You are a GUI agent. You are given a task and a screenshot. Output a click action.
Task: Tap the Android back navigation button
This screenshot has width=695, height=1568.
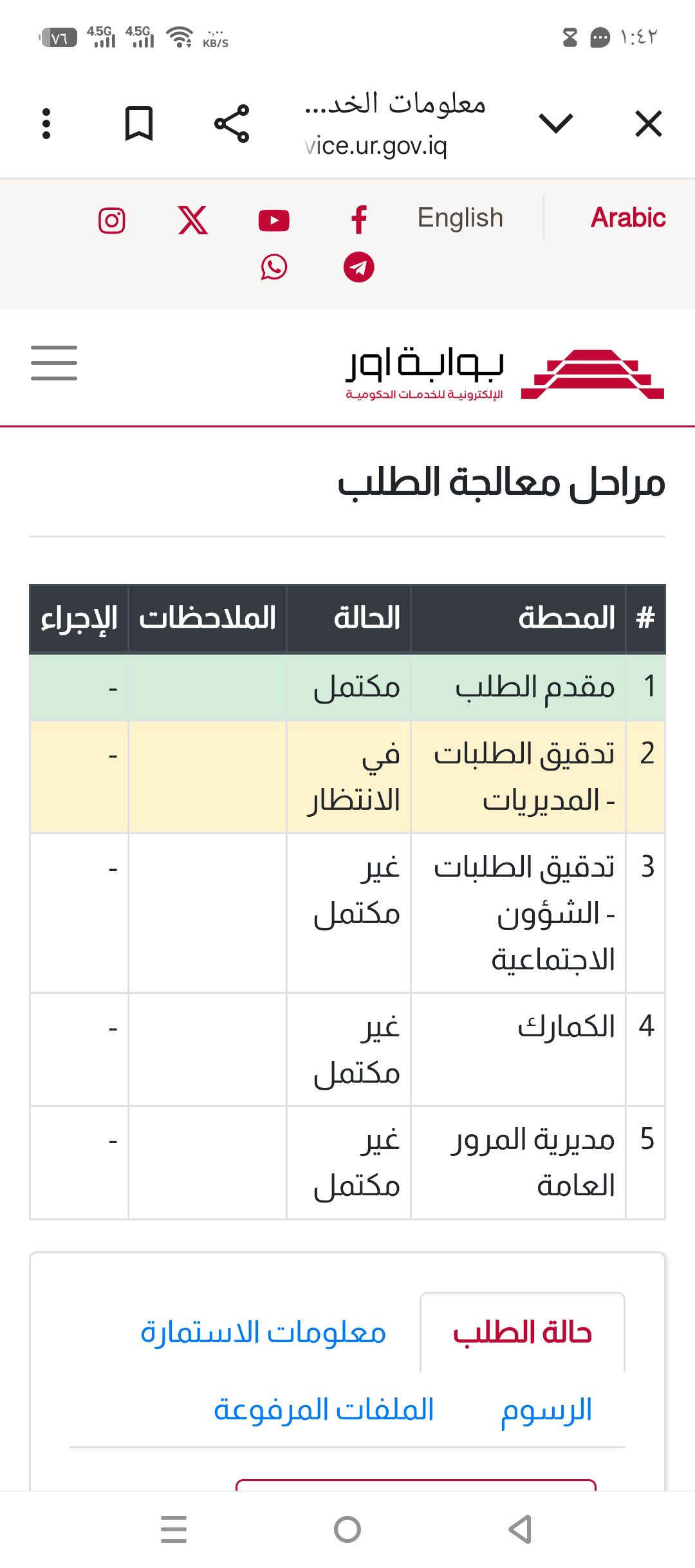click(x=521, y=1529)
